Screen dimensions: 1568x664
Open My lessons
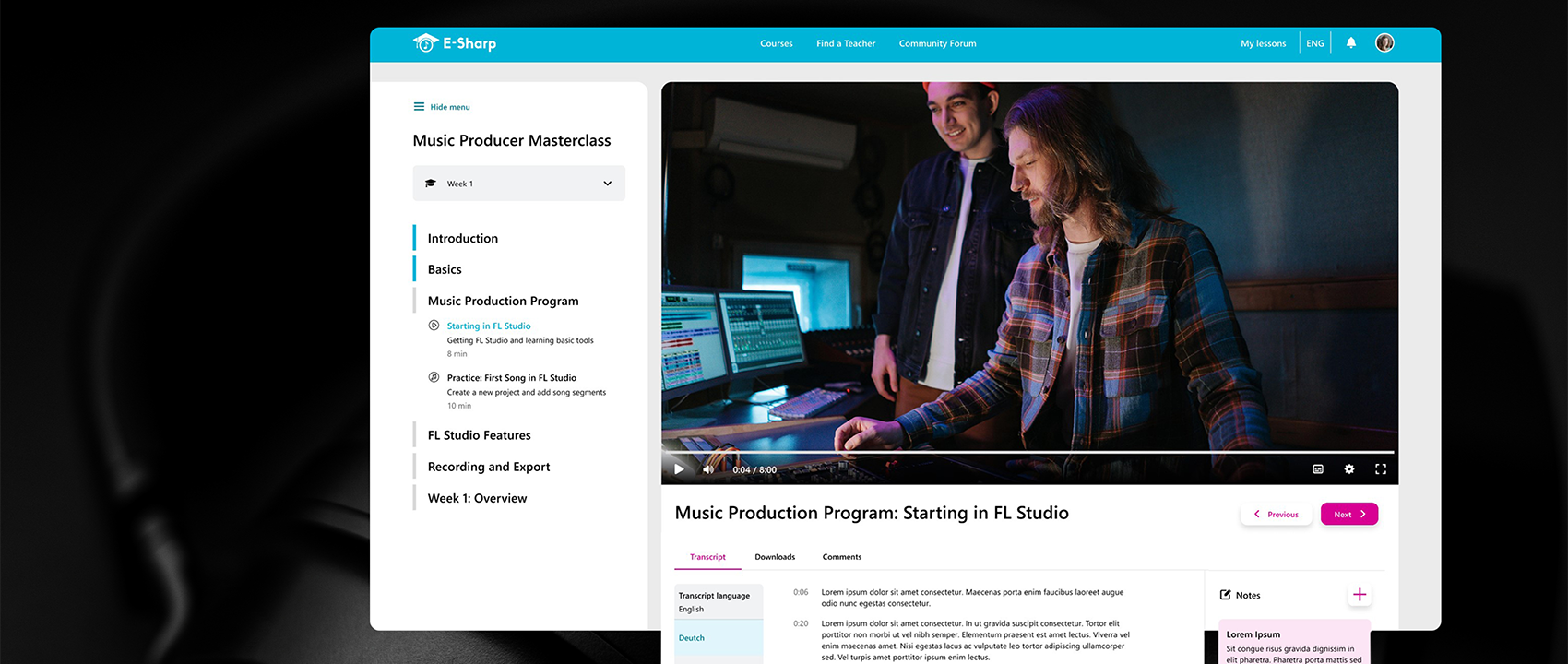pos(1263,43)
